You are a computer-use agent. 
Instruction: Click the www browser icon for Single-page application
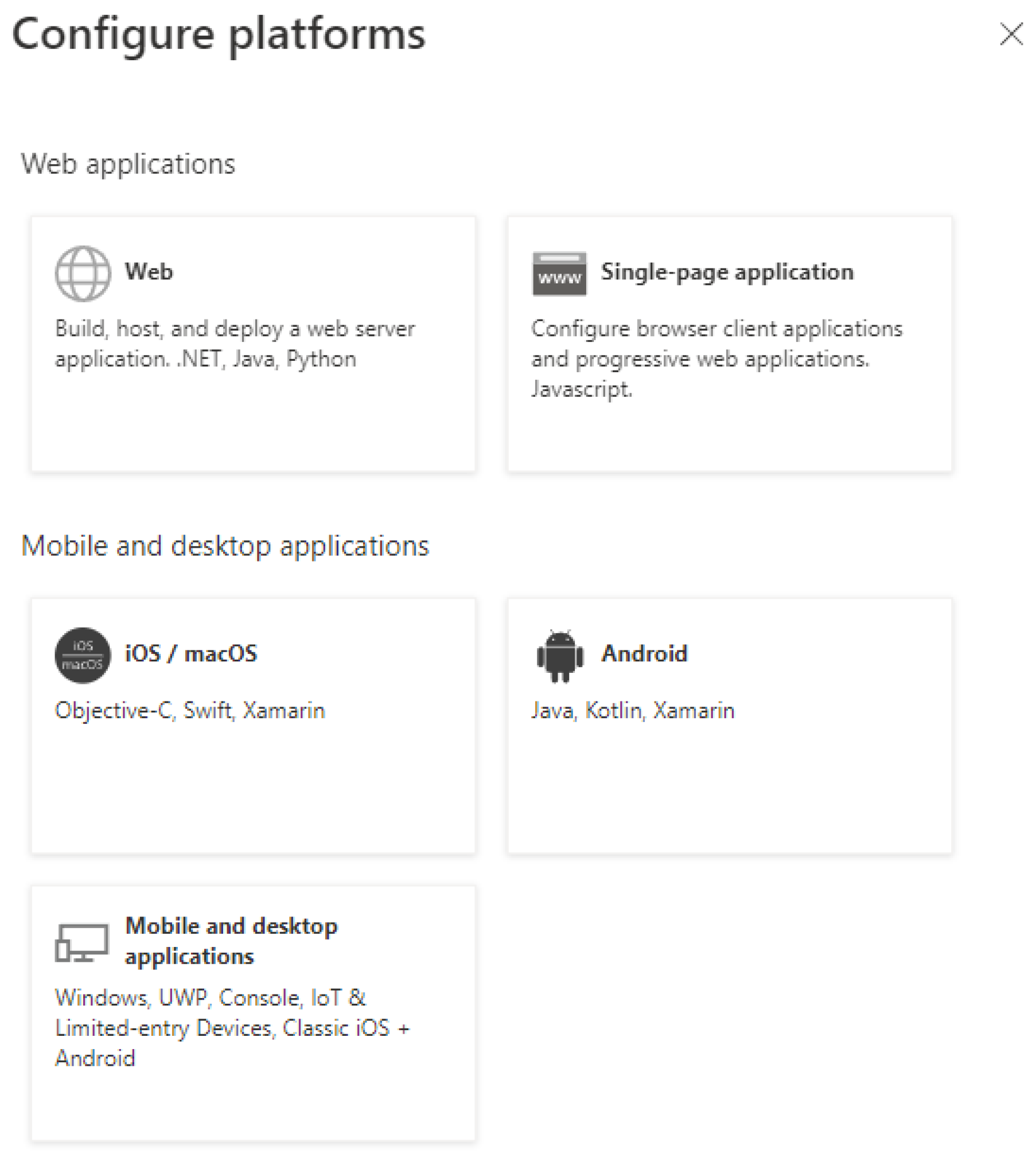point(559,274)
